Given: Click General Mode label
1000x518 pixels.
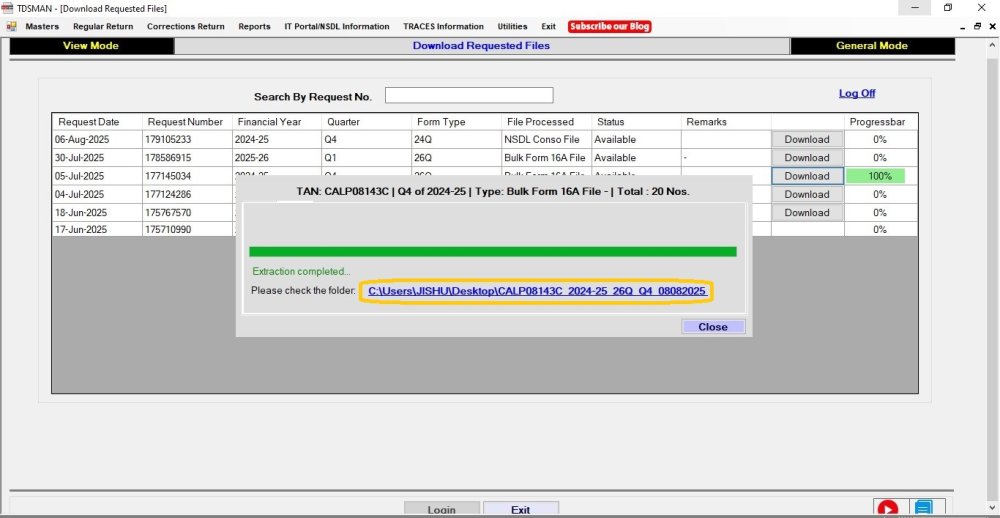Looking at the screenshot, I should click(872, 45).
